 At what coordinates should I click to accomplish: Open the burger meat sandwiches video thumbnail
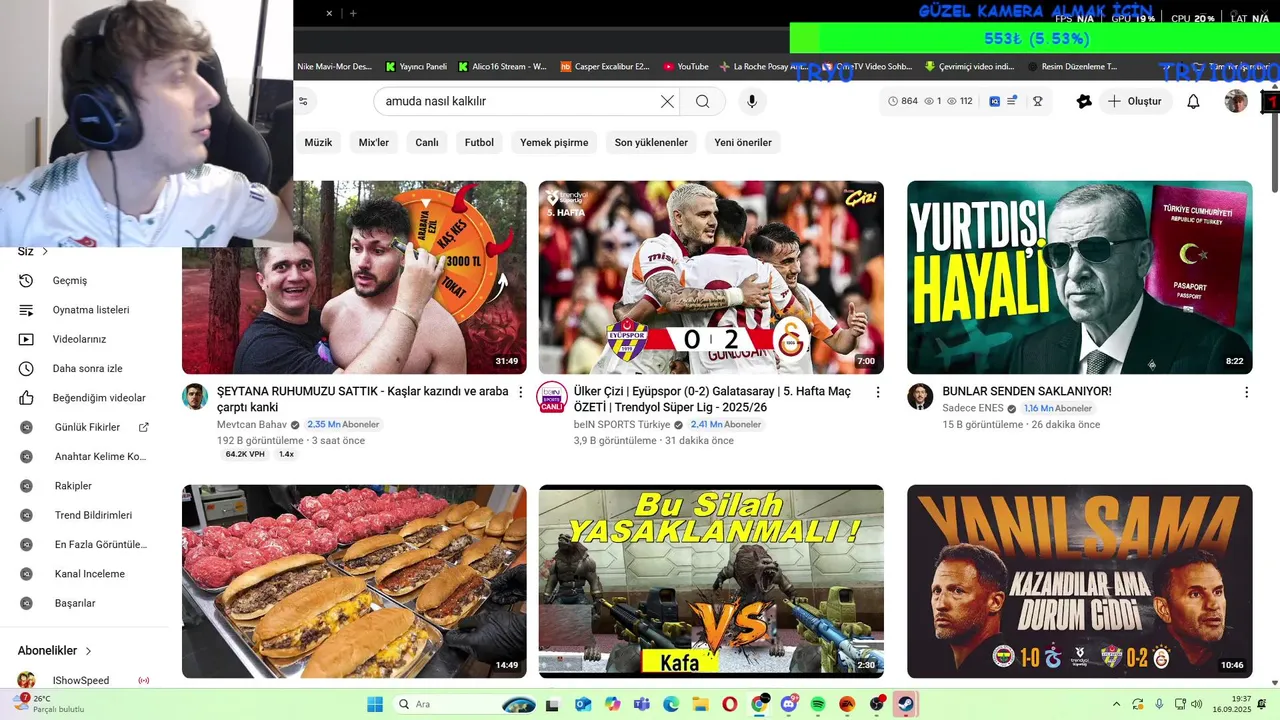click(354, 581)
